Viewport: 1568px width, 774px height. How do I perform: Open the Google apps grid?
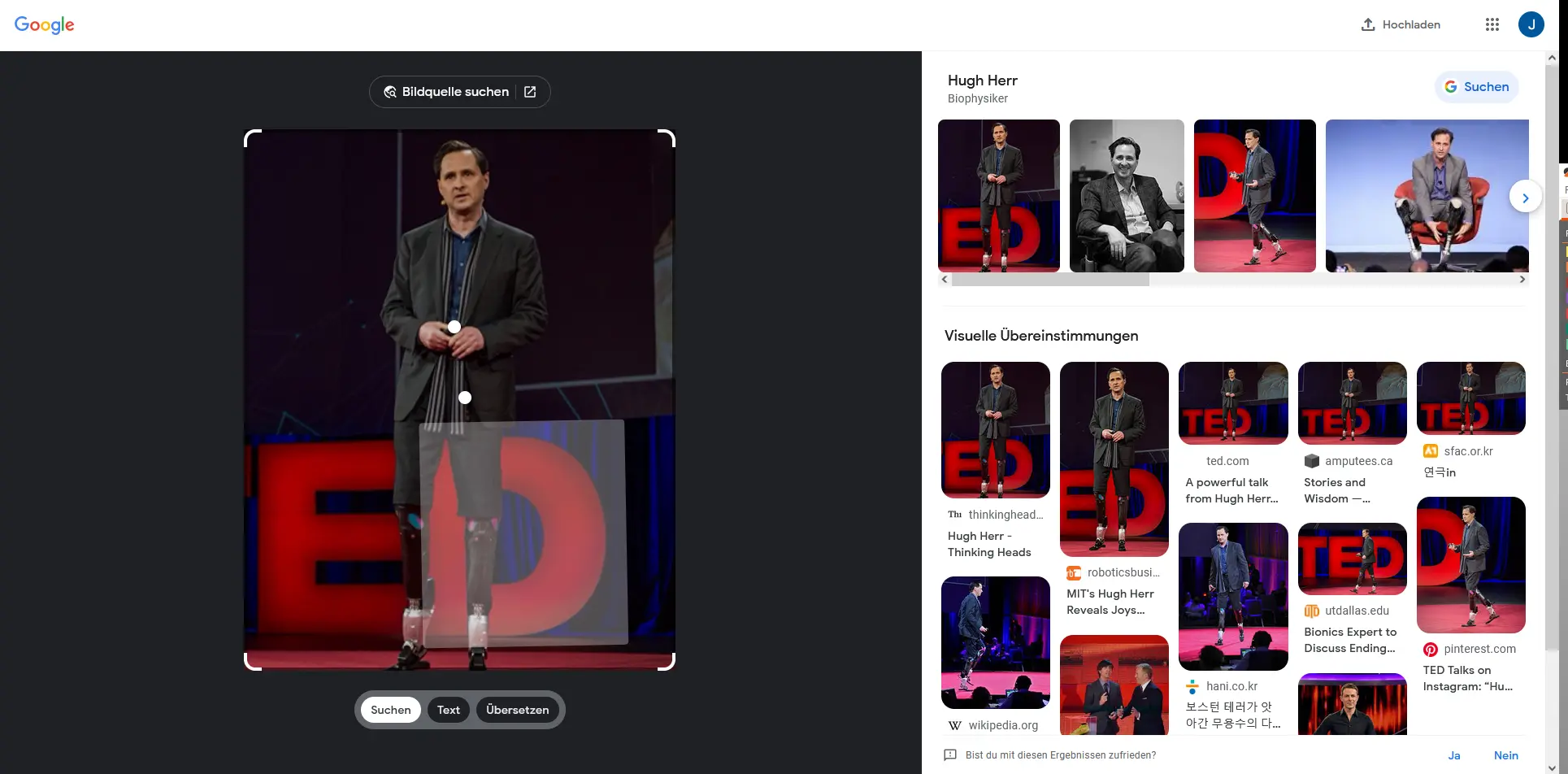[1492, 24]
